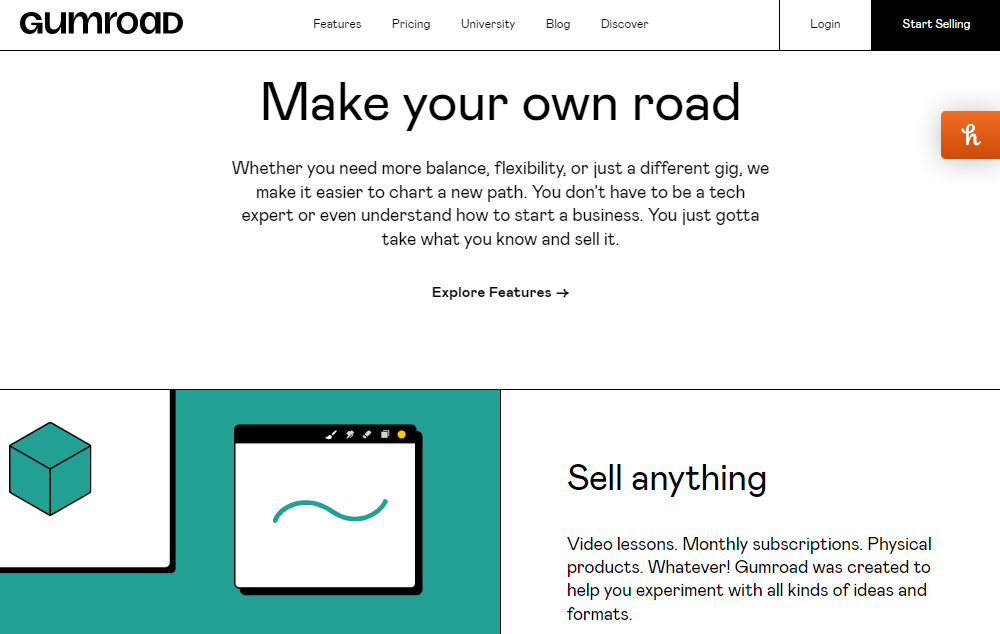The width and height of the screenshot is (1000, 634).
Task: Click the teal cube illustration
Action: click(50, 469)
